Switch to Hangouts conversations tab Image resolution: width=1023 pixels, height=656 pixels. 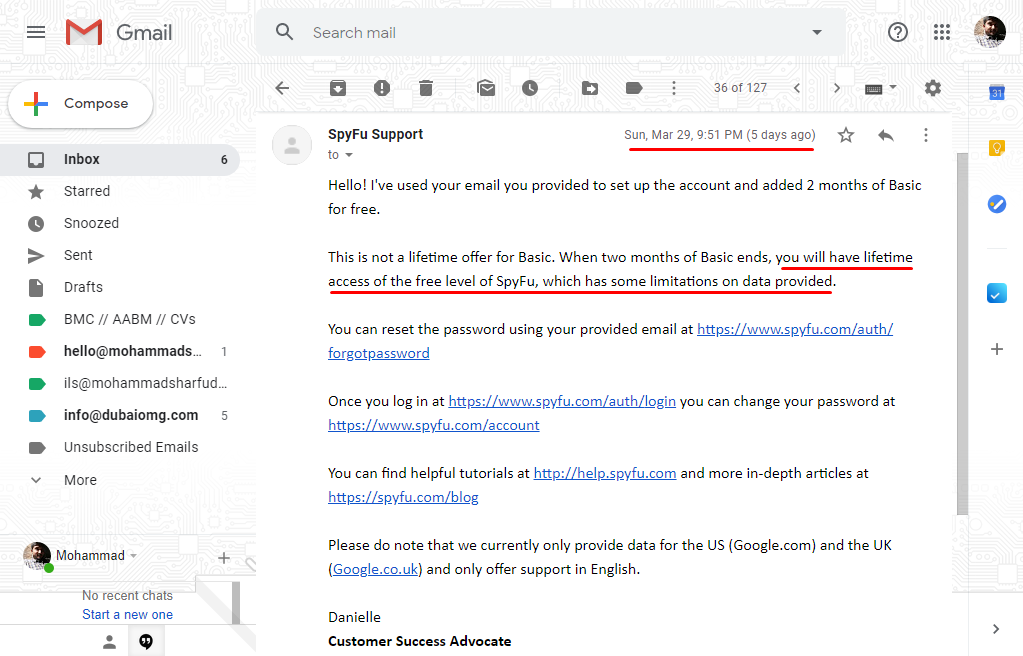(x=146, y=642)
